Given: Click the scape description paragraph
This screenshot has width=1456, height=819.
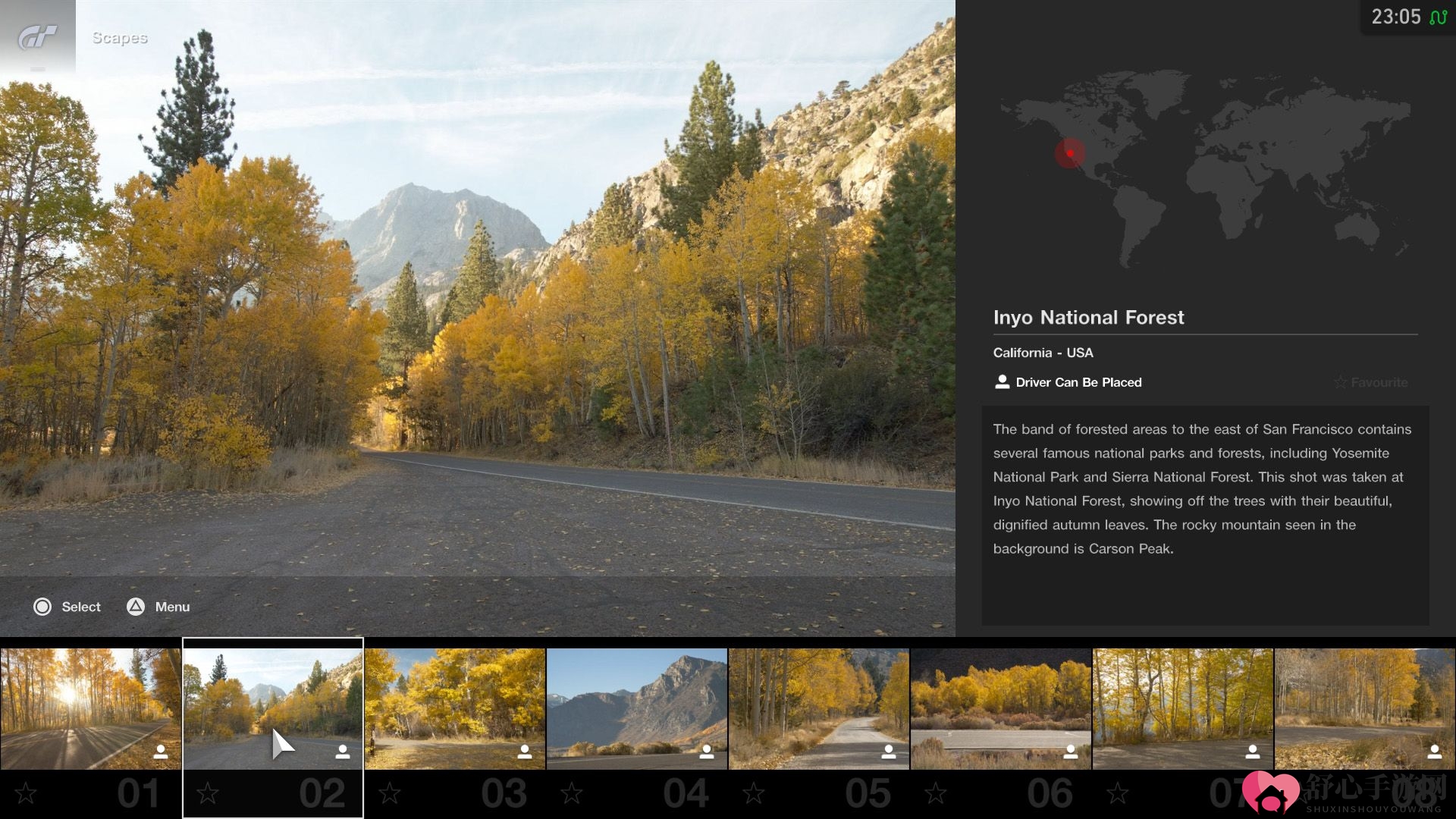Looking at the screenshot, I should 1202,488.
